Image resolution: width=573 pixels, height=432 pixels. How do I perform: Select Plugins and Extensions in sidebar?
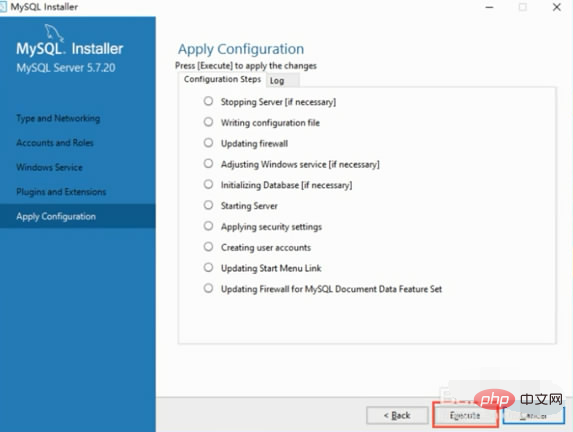point(61,192)
